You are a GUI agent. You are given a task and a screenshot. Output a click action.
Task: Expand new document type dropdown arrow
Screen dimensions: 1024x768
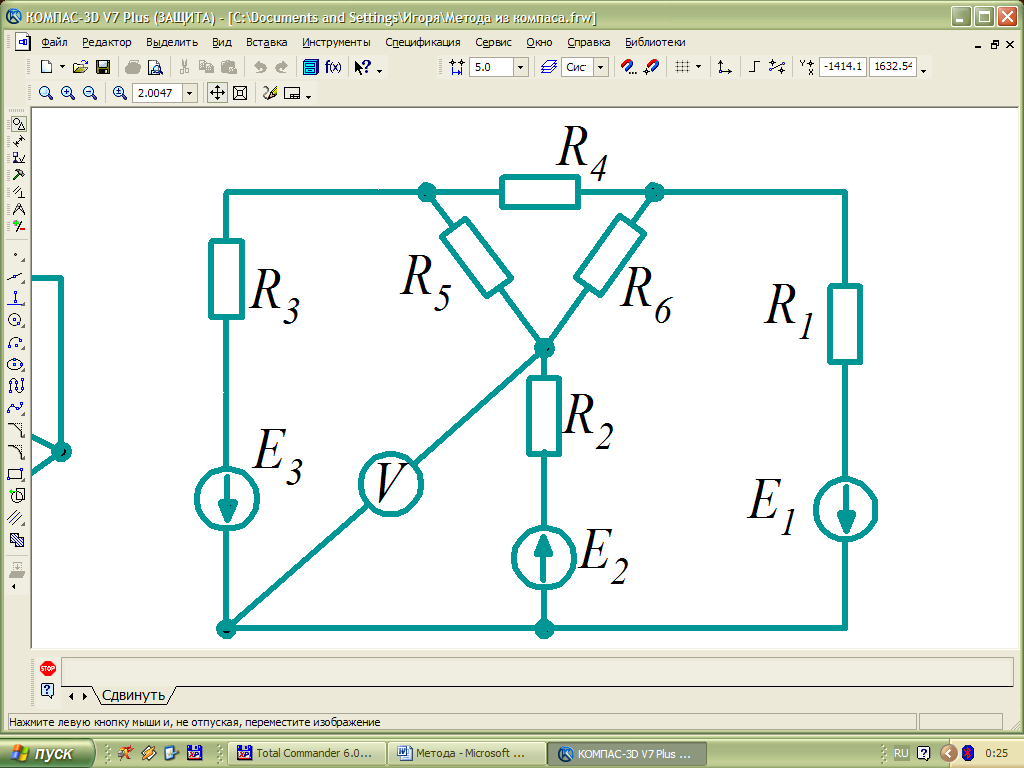62,67
